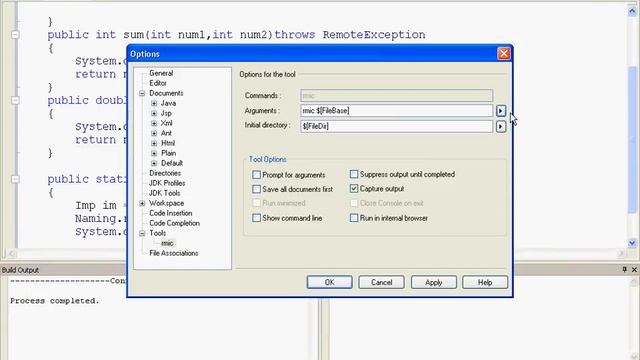Select Code Insertion in the tree
The height and width of the screenshot is (360, 640).
click(171, 213)
